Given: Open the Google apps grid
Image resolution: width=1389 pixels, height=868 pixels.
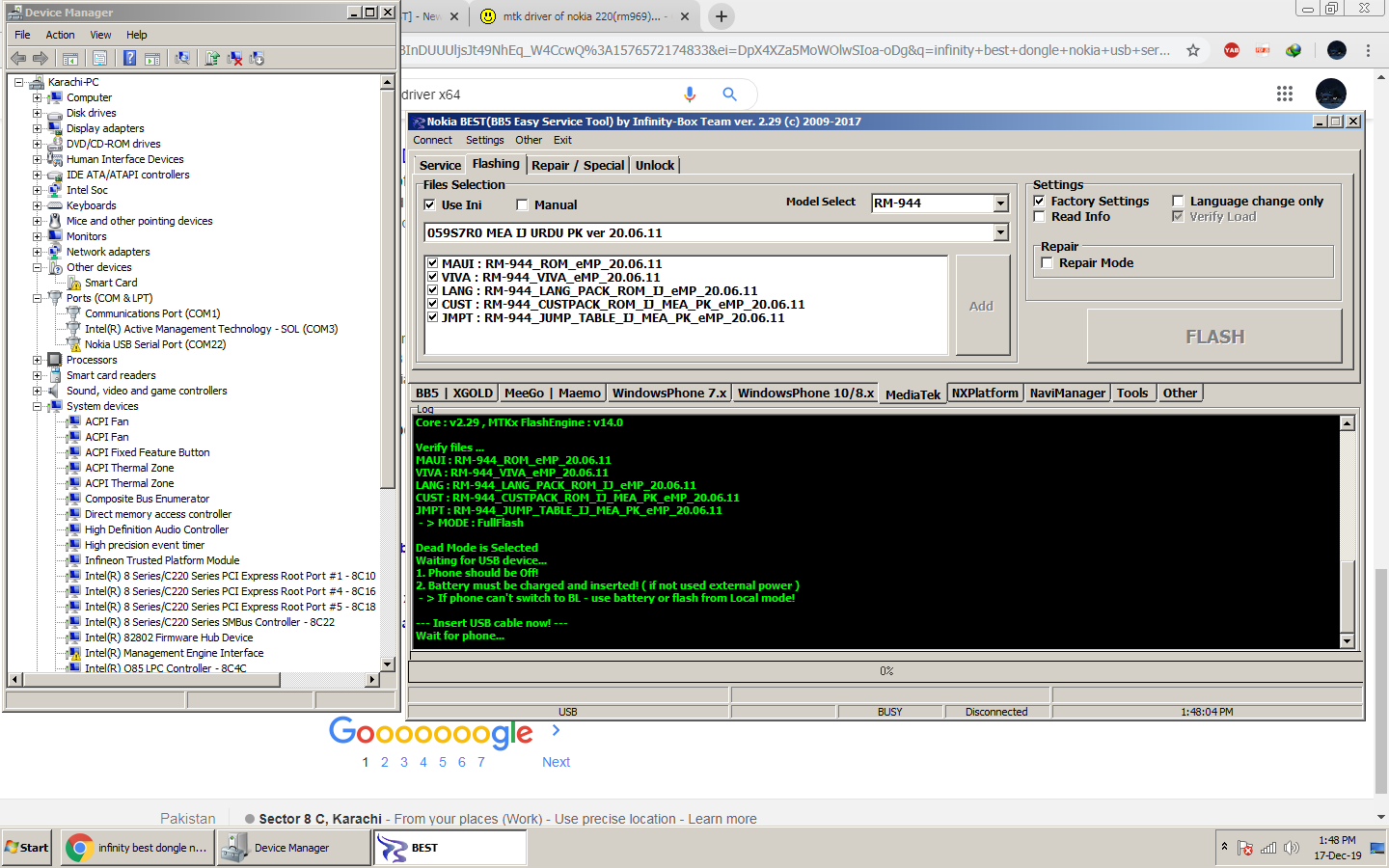Looking at the screenshot, I should coord(1285,94).
